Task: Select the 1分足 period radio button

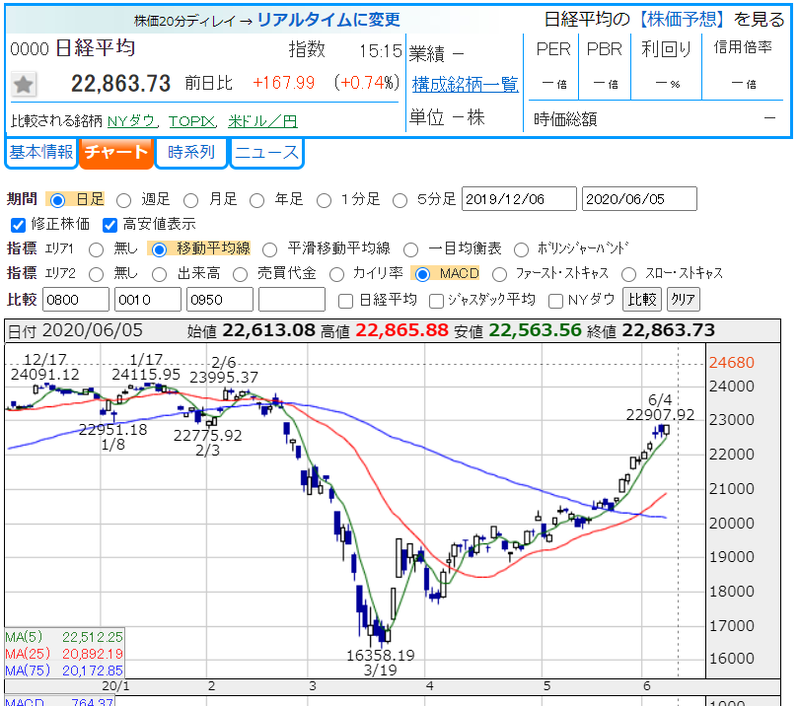Action: click(x=324, y=200)
